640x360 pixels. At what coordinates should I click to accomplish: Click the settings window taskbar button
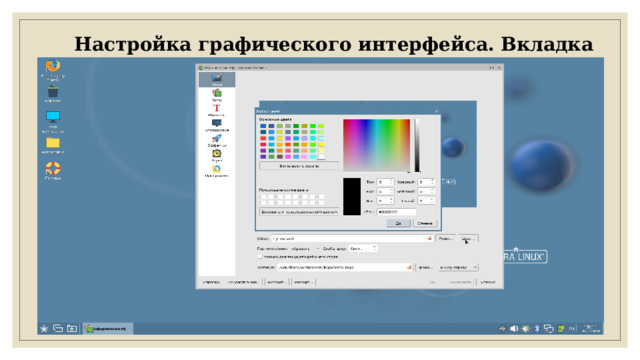[x=108, y=328]
